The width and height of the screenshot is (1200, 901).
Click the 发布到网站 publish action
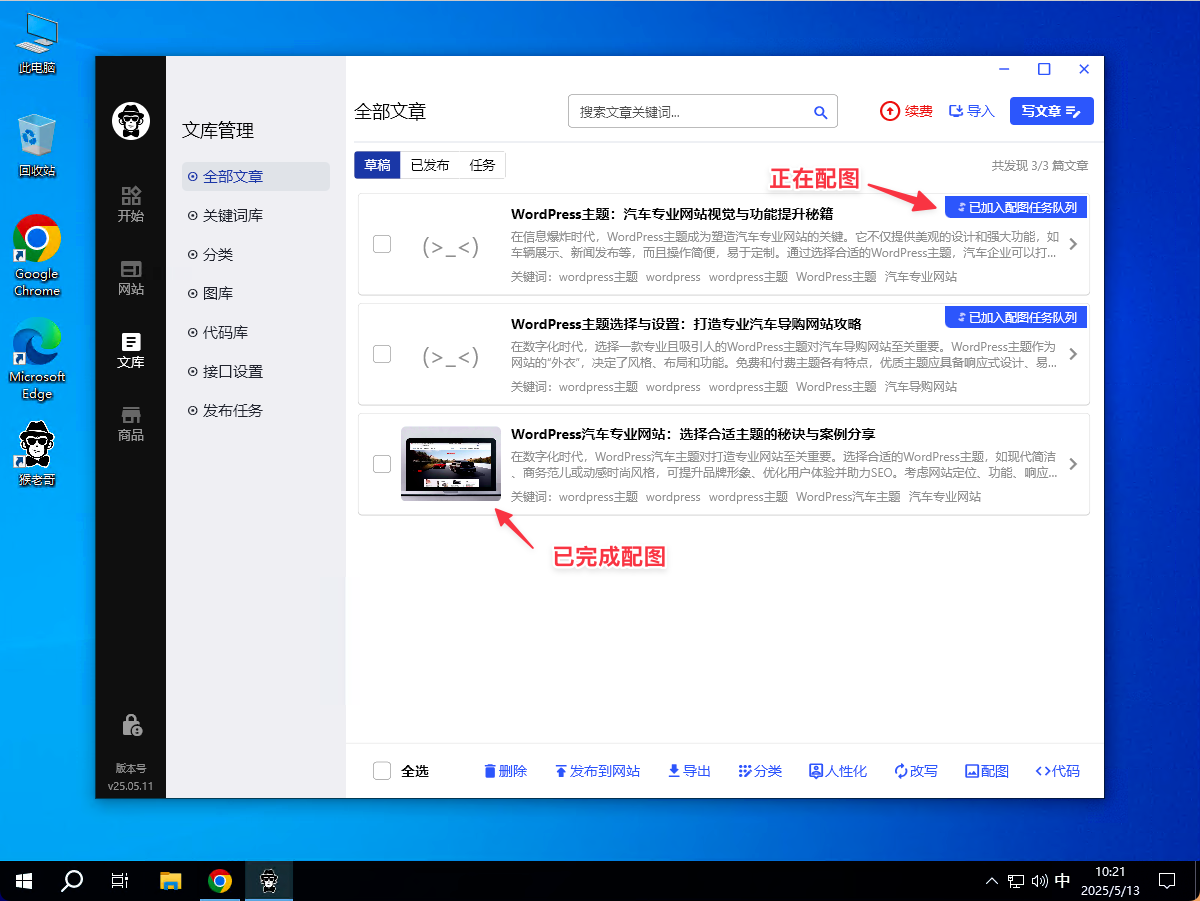[597, 771]
